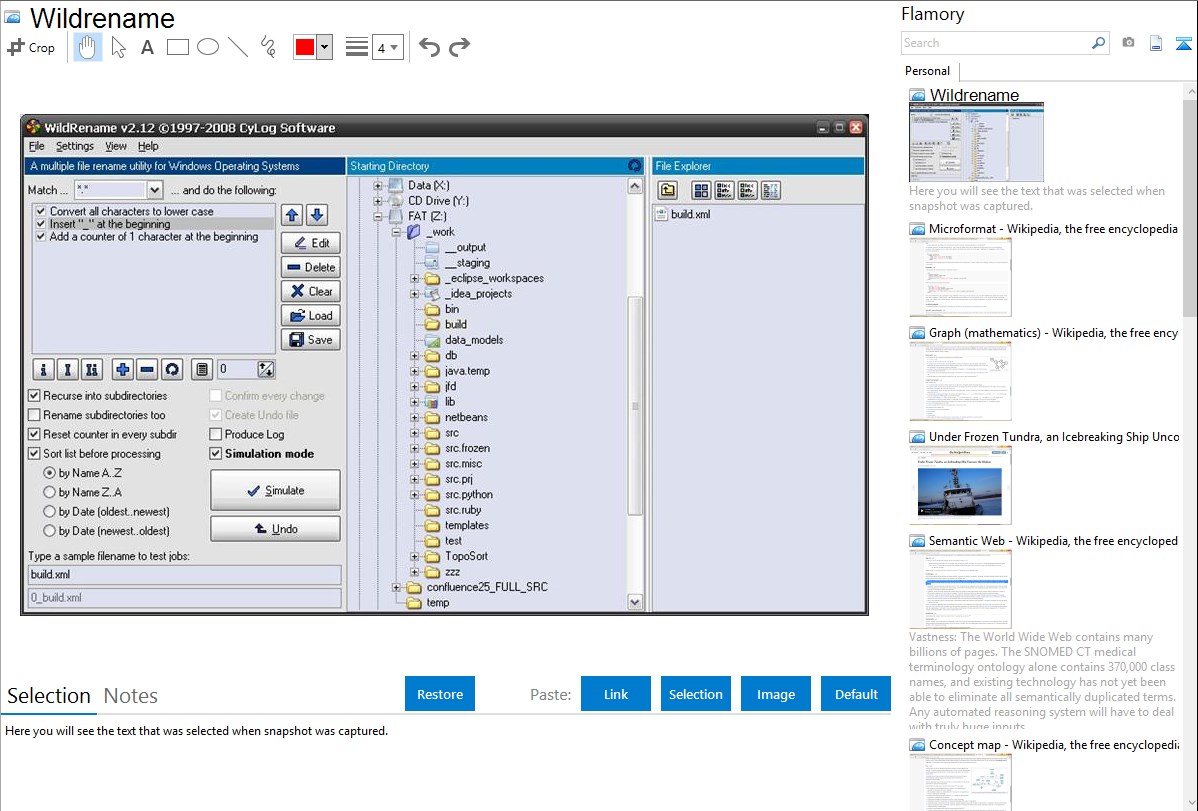
Task: Open the color picker dropdown arrow
Action: [x=325, y=47]
